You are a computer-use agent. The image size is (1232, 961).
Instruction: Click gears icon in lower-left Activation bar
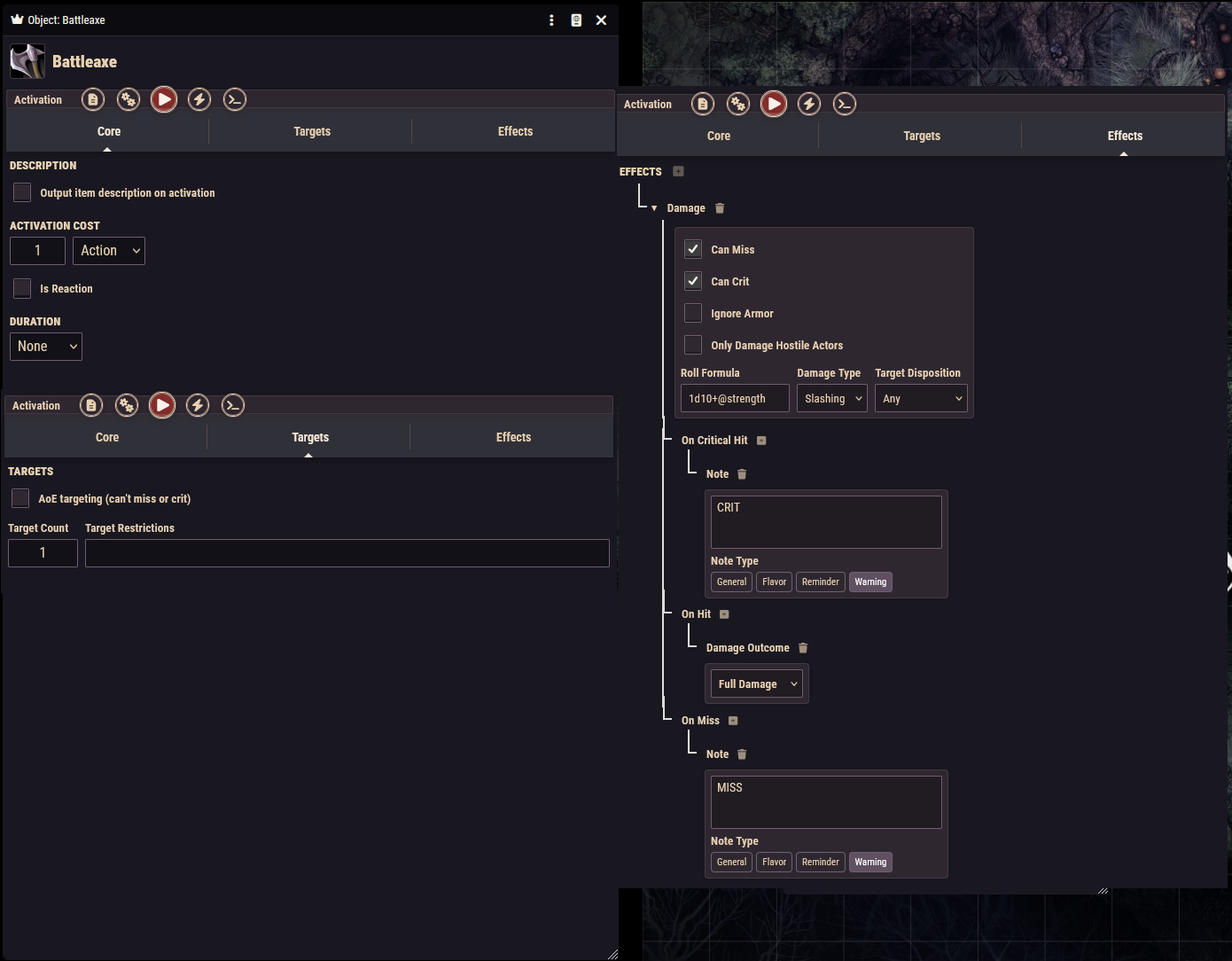pos(127,405)
